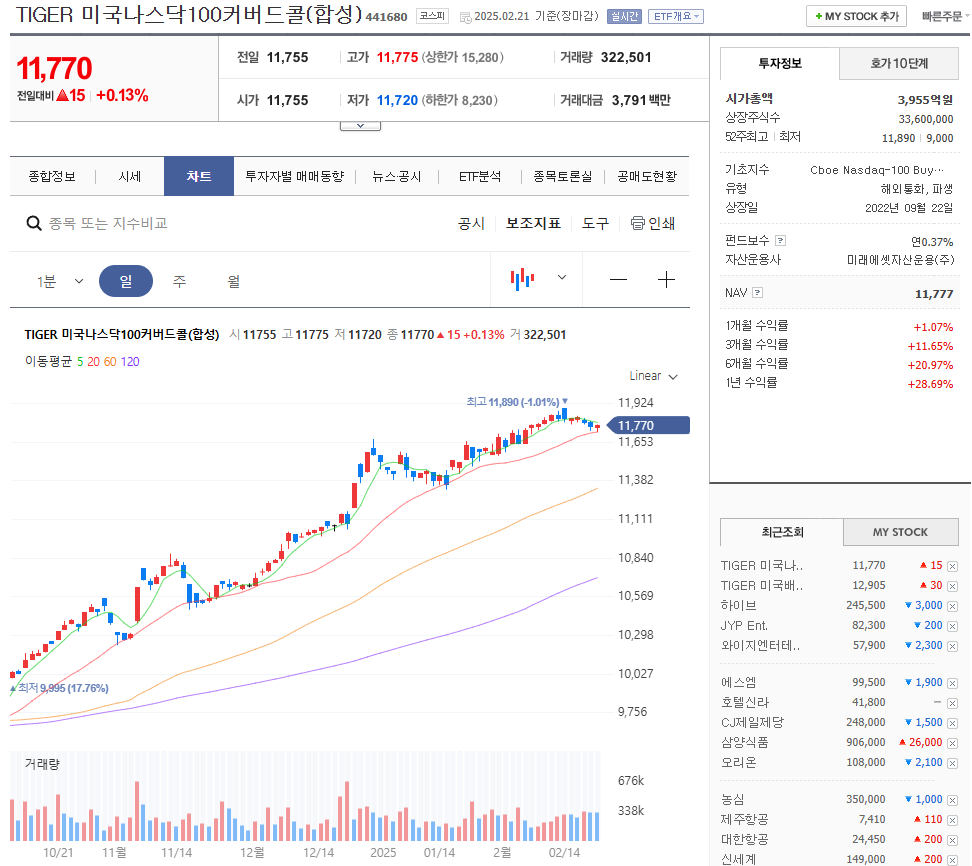972x866 pixels.
Task: Open the chart type dropdown chevron
Action: (562, 277)
